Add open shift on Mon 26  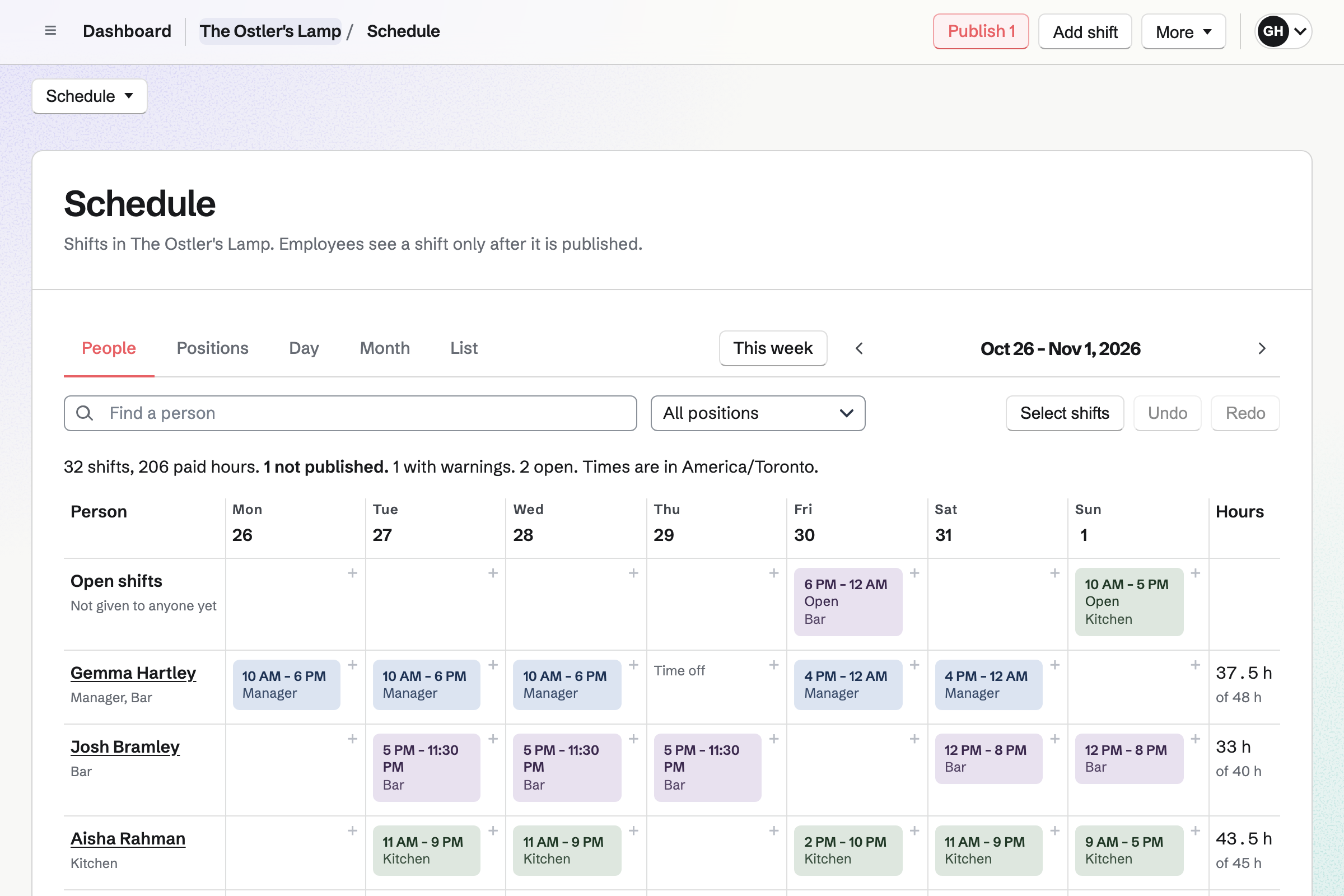(353, 573)
